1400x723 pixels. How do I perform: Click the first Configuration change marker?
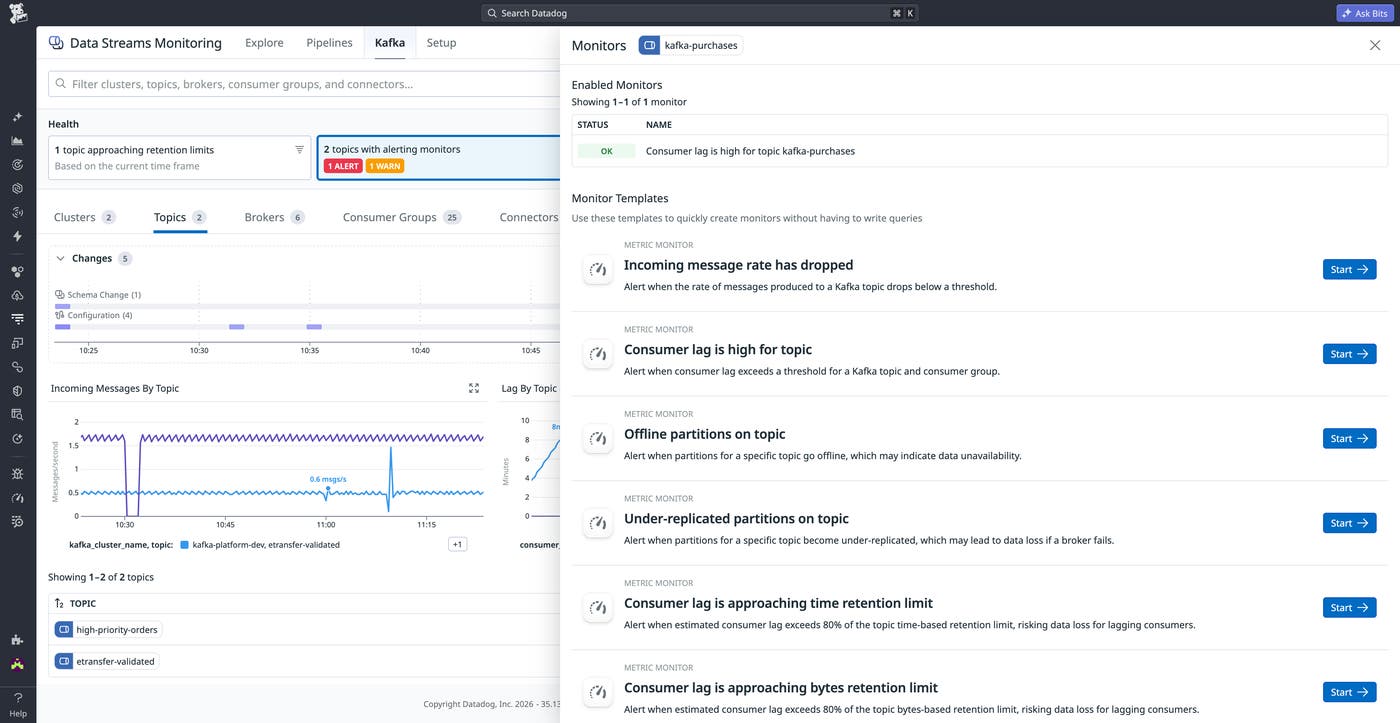pyautogui.click(x=62, y=327)
